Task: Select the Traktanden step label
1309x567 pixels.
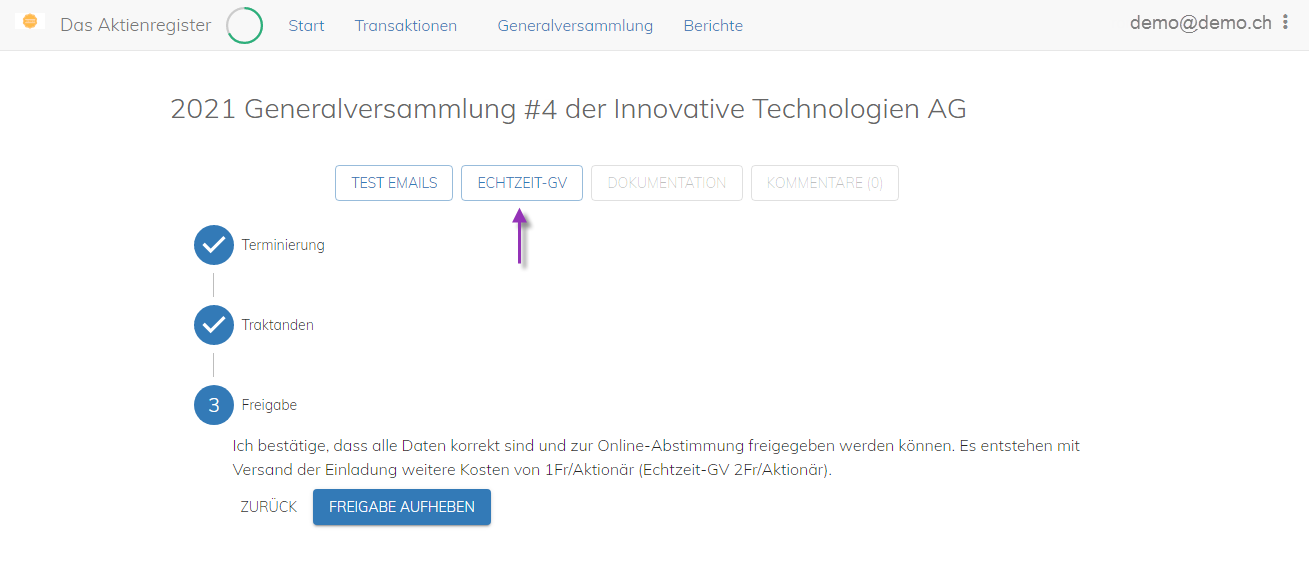Action: pos(278,325)
